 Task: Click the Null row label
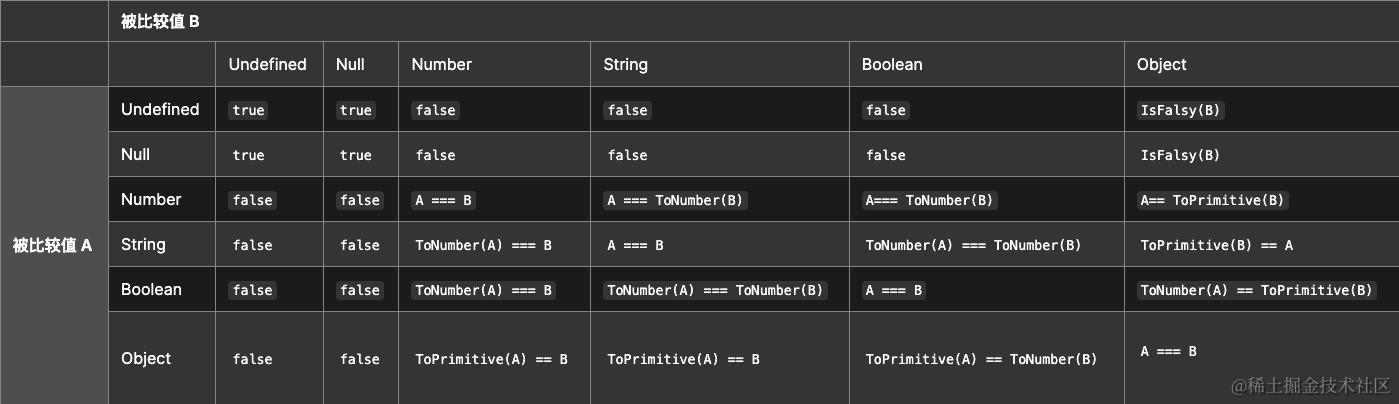pos(135,154)
